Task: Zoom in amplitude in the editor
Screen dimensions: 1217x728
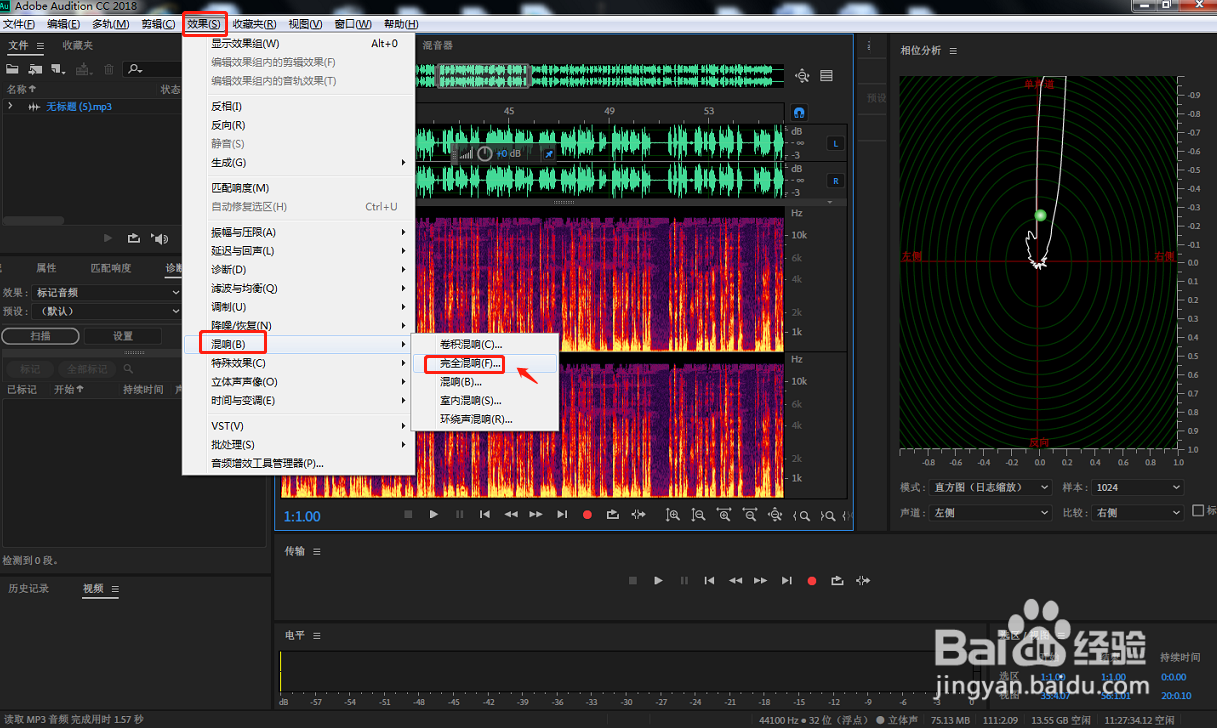Action: (673, 515)
